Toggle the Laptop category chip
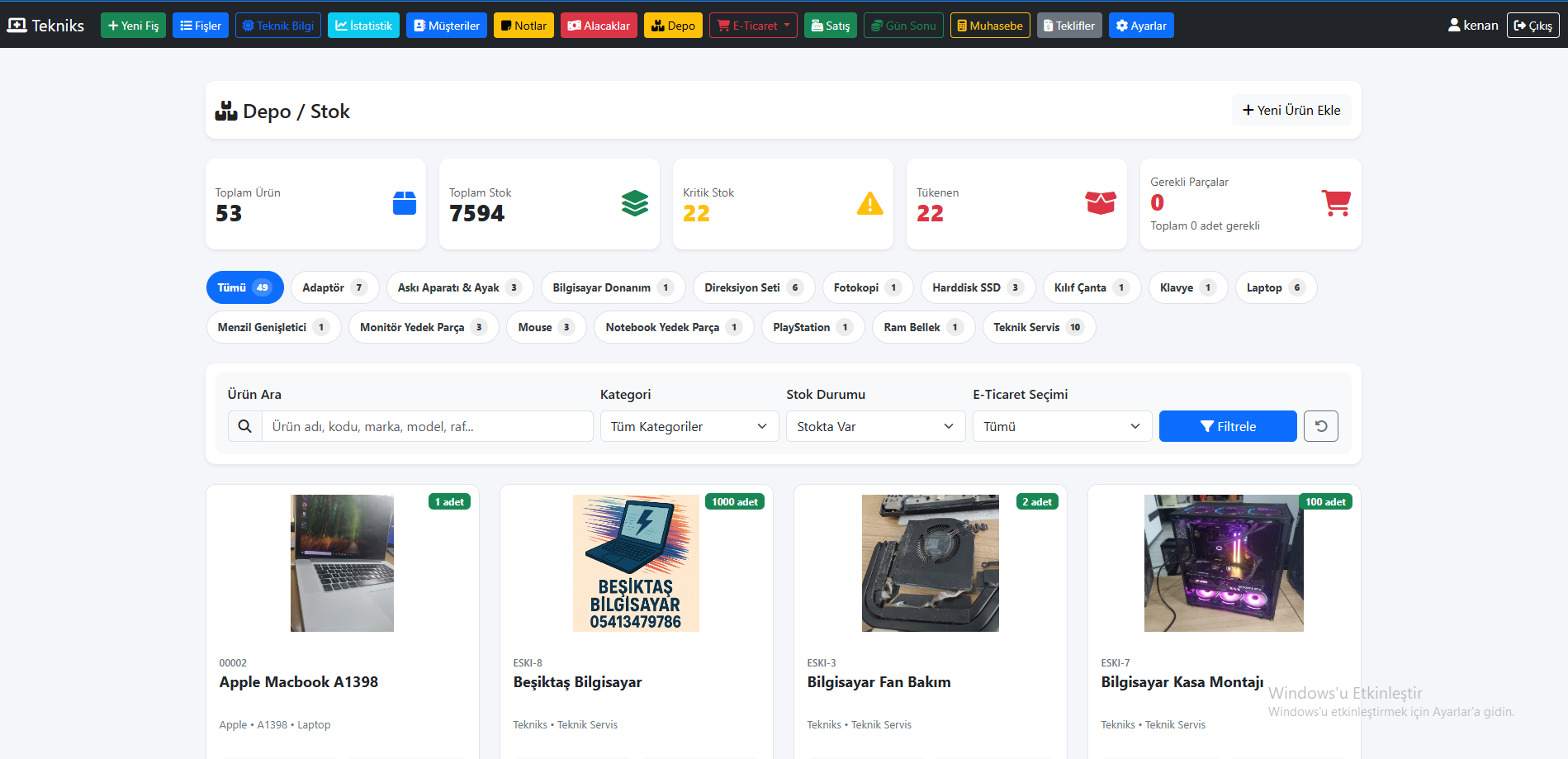Screen dimensions: 1568x759 click(1276, 287)
